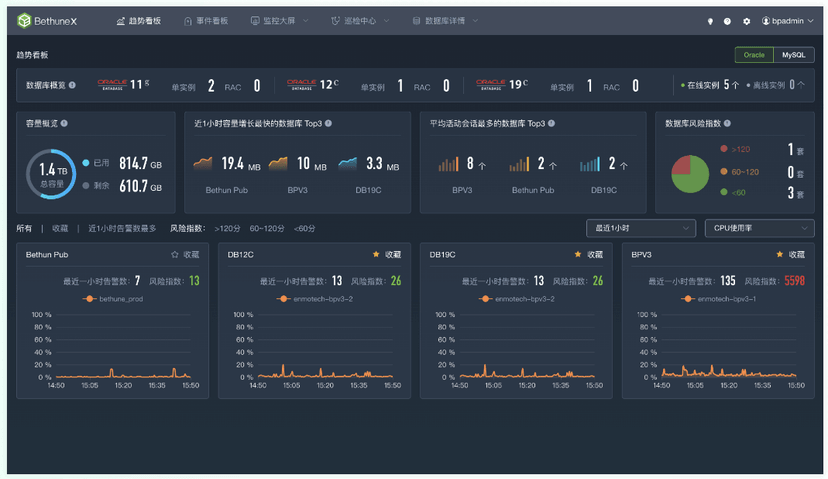This screenshot has height=479, width=828.
Task: Click the BethuneX logo icon
Action: [x=24, y=21]
